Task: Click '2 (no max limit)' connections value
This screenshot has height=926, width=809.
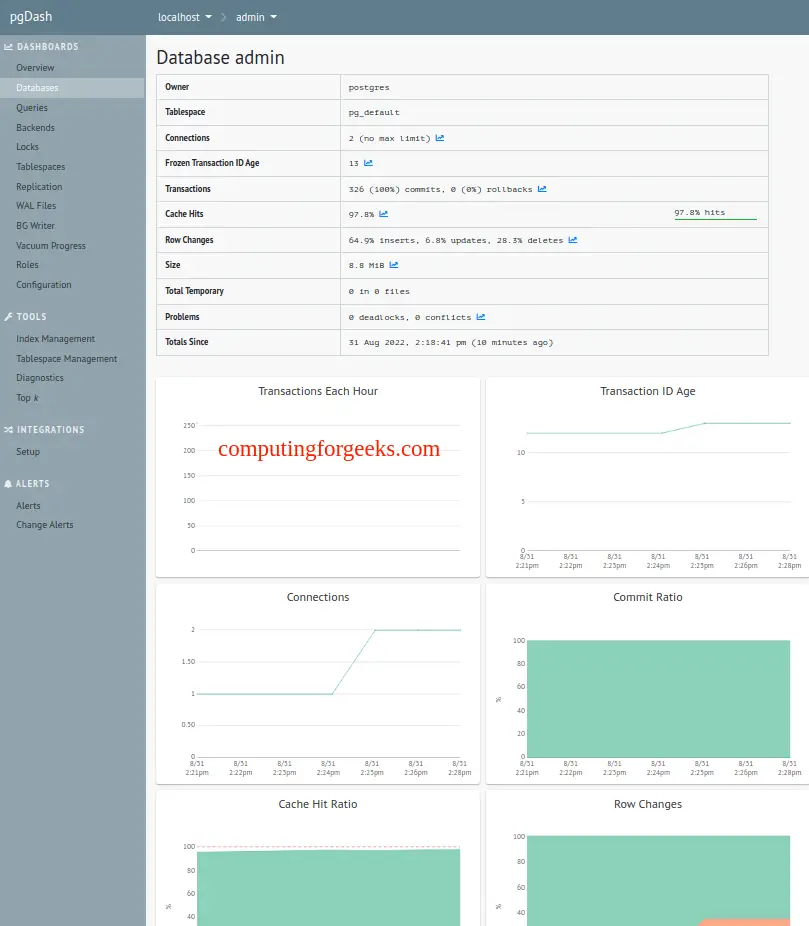Action: [390, 138]
